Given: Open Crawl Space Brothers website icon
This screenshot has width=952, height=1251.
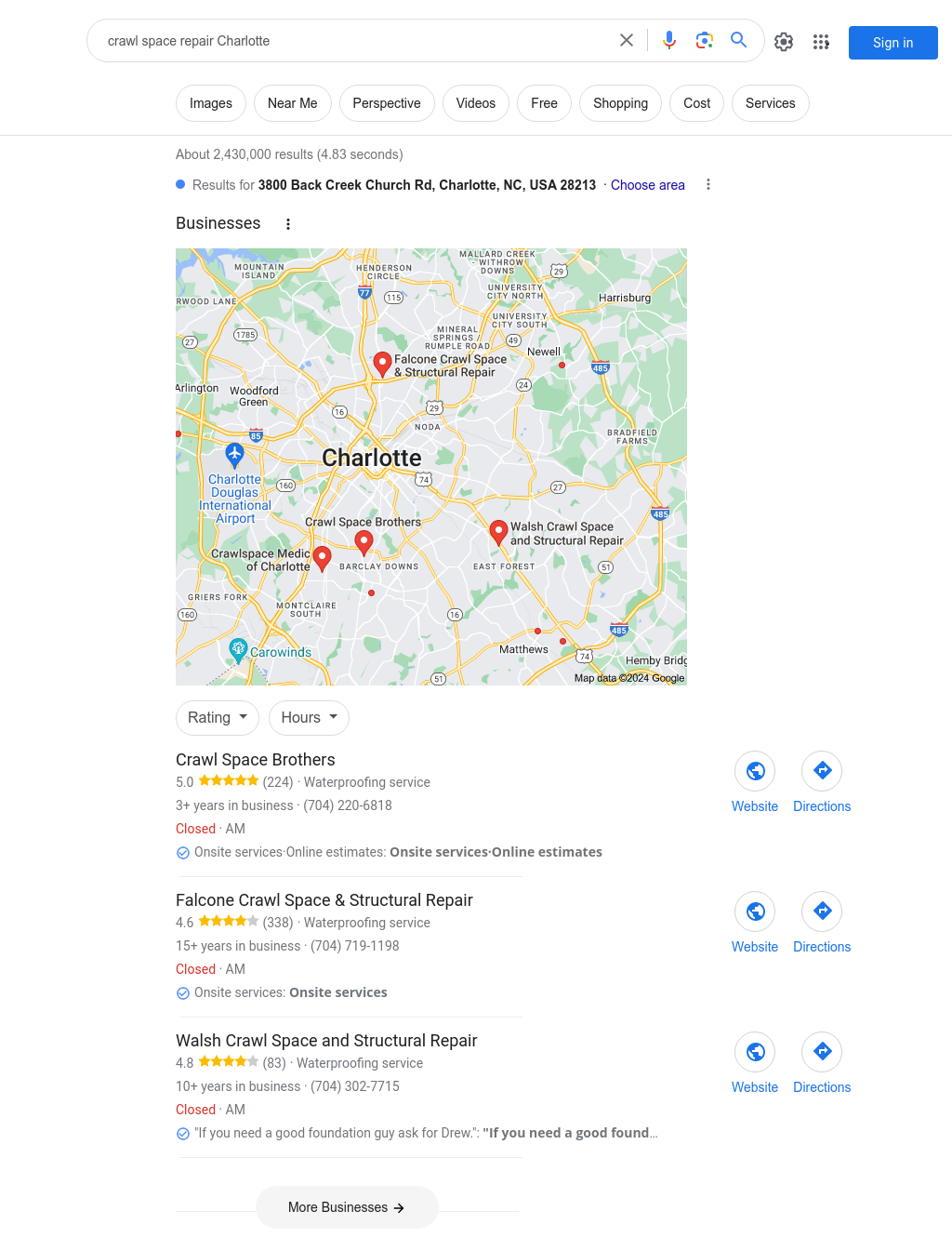Looking at the screenshot, I should (x=755, y=771).
